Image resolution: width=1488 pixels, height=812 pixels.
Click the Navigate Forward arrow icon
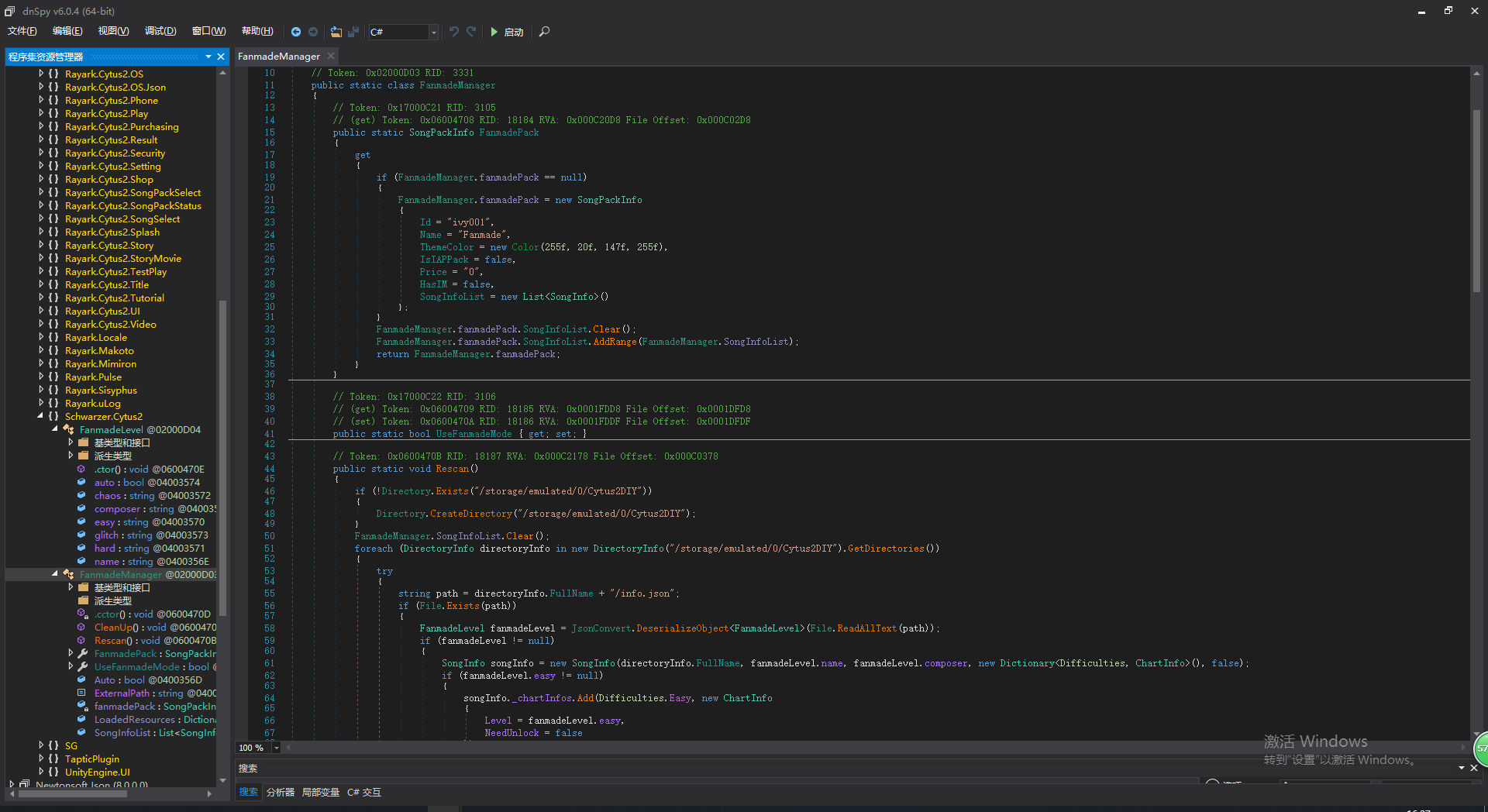[x=313, y=32]
